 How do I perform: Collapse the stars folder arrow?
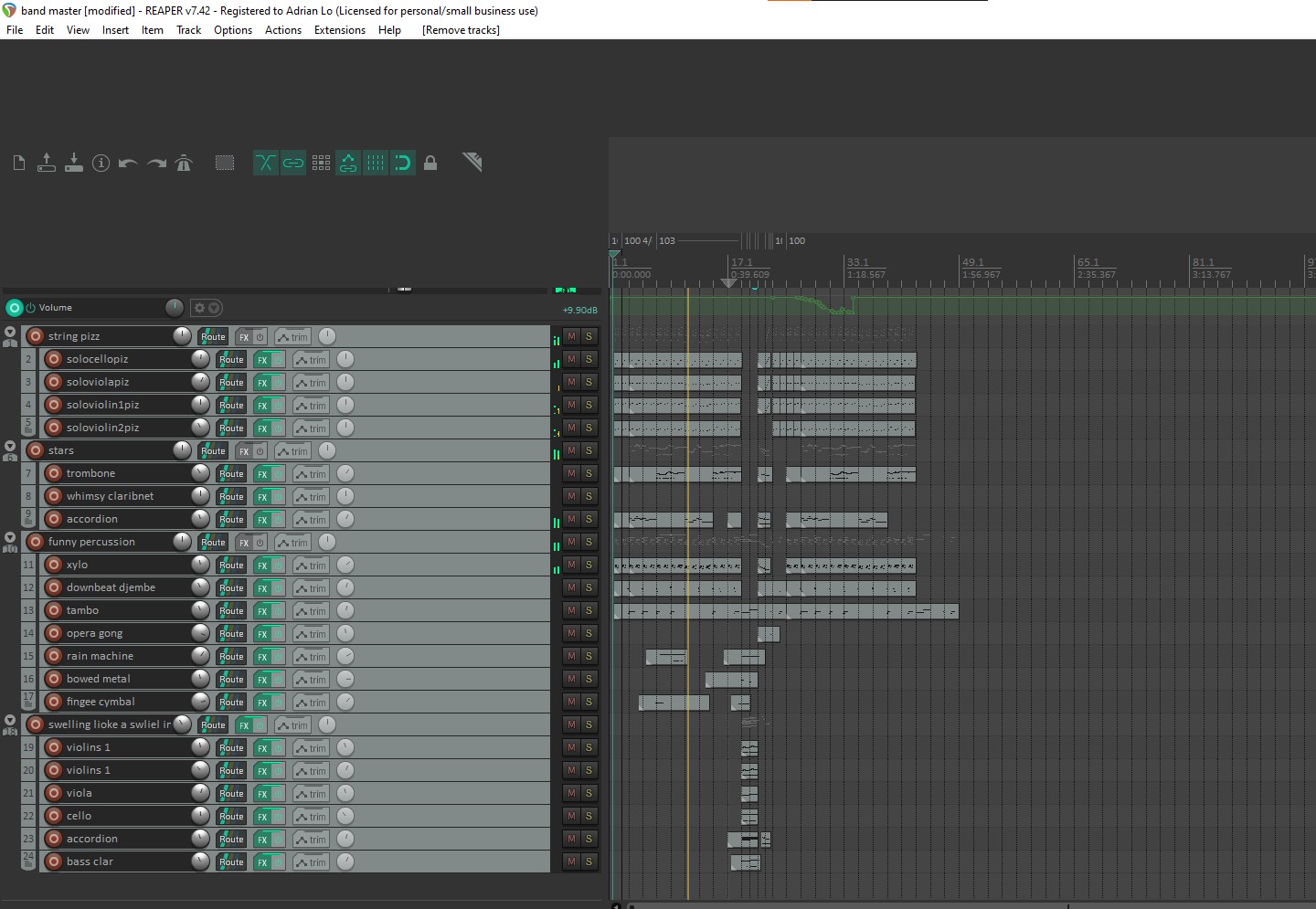pos(10,446)
